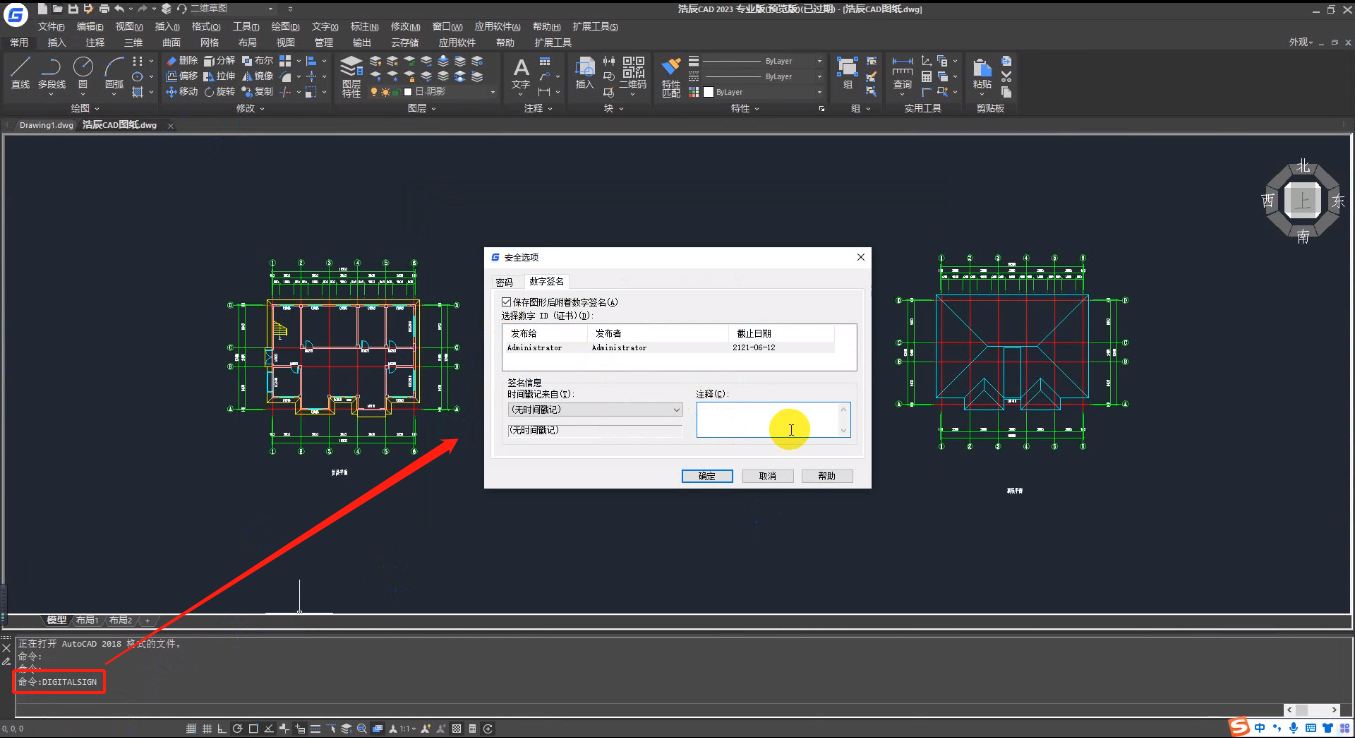Click the 布尔 (Boolean) tool

click(x=257, y=61)
